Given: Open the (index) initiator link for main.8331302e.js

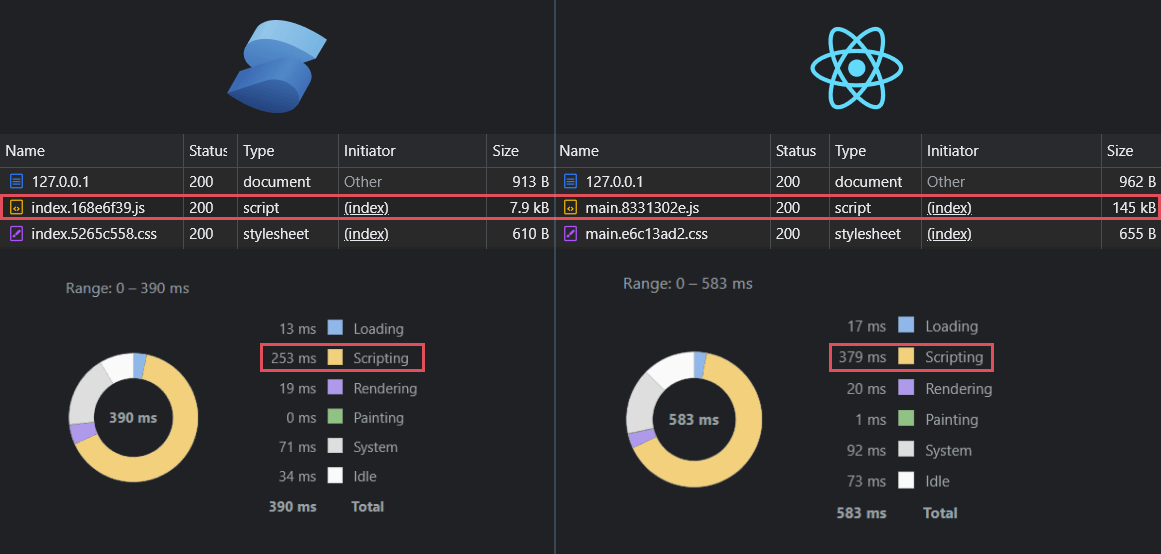Looking at the screenshot, I should [949, 208].
